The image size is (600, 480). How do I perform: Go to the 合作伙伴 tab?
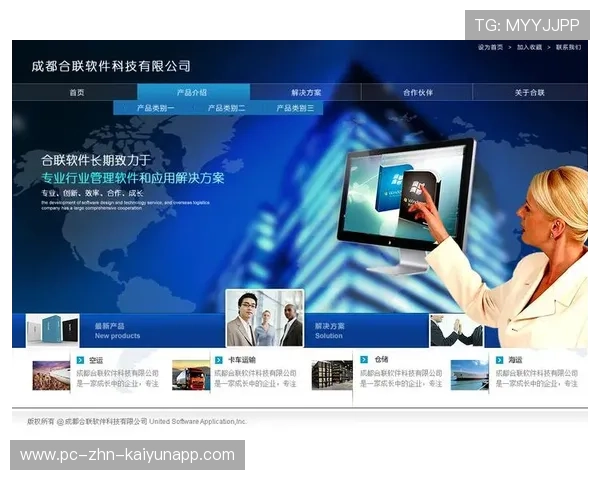click(417, 93)
